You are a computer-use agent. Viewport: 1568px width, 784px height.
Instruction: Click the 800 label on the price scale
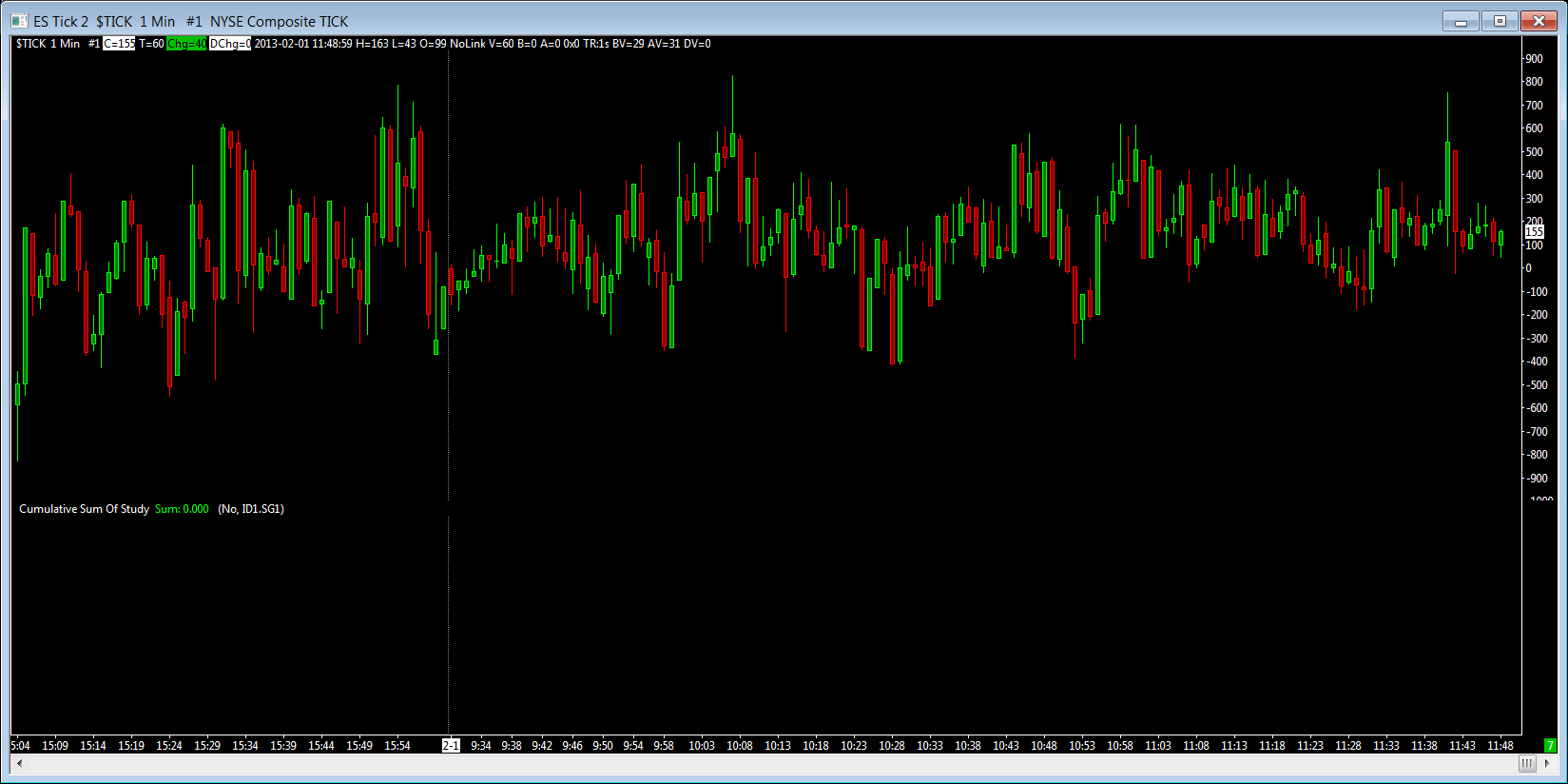coord(1534,82)
